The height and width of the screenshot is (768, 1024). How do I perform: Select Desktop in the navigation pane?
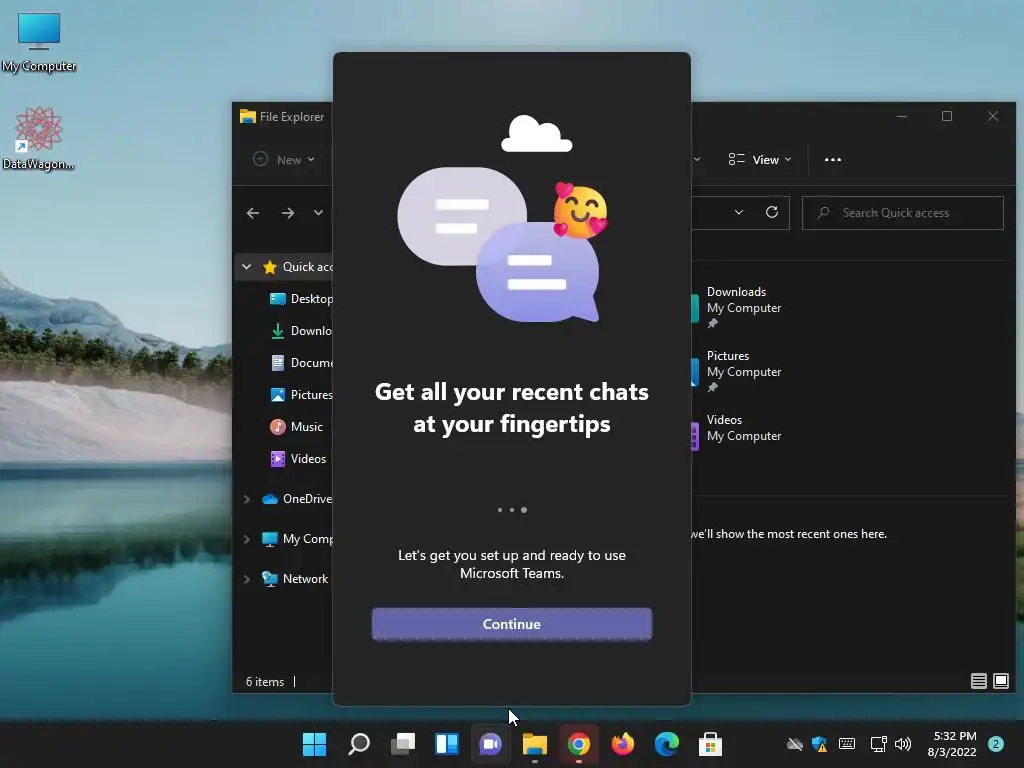[300, 298]
